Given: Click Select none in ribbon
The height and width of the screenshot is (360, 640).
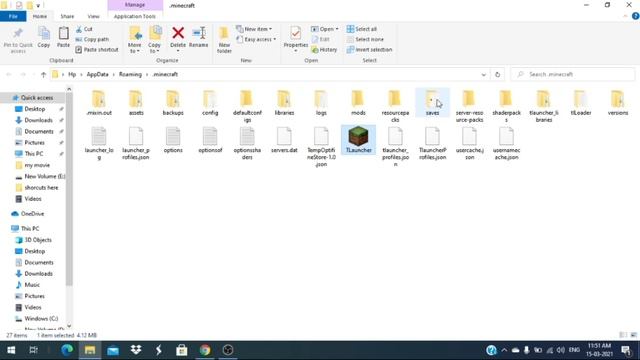Looking at the screenshot, I should coord(365,39).
